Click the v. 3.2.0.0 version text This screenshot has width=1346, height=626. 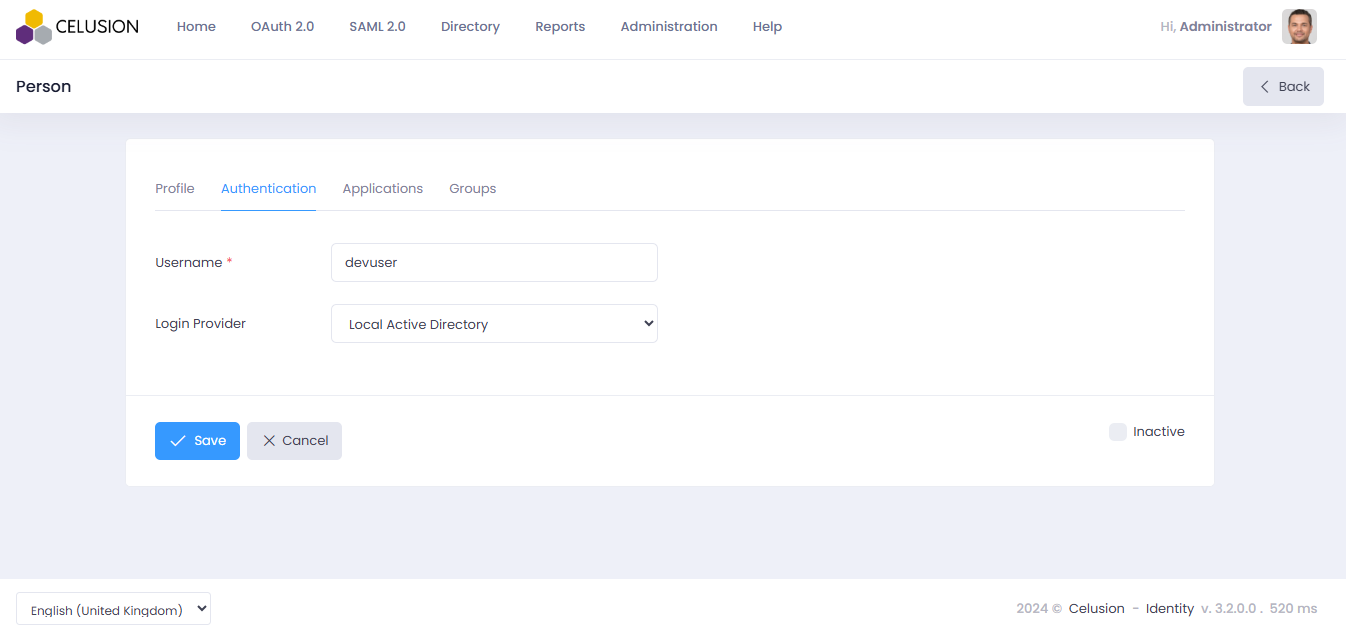[x=1230, y=608]
